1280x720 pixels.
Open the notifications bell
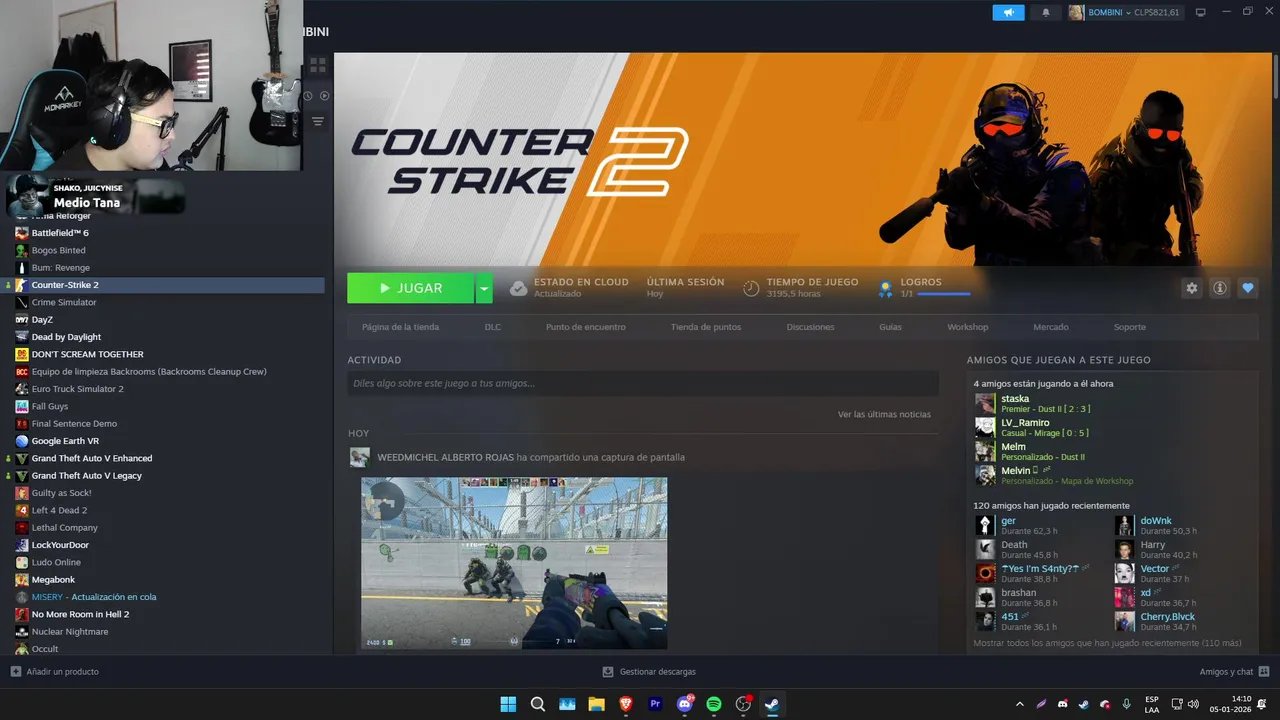(x=1046, y=12)
